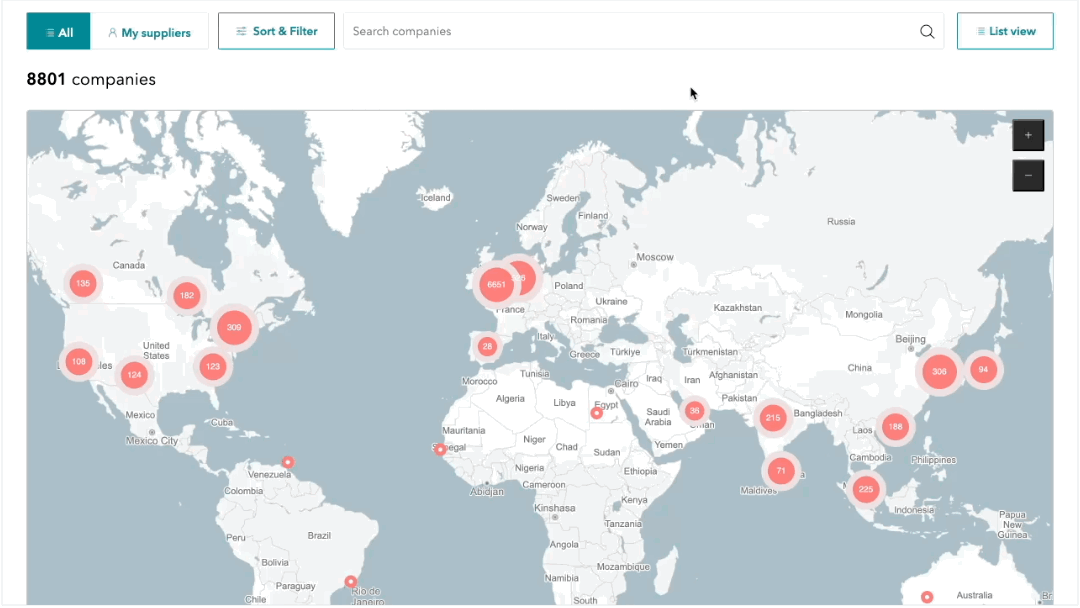
Task: Open the 309 company cluster
Action: [234, 327]
